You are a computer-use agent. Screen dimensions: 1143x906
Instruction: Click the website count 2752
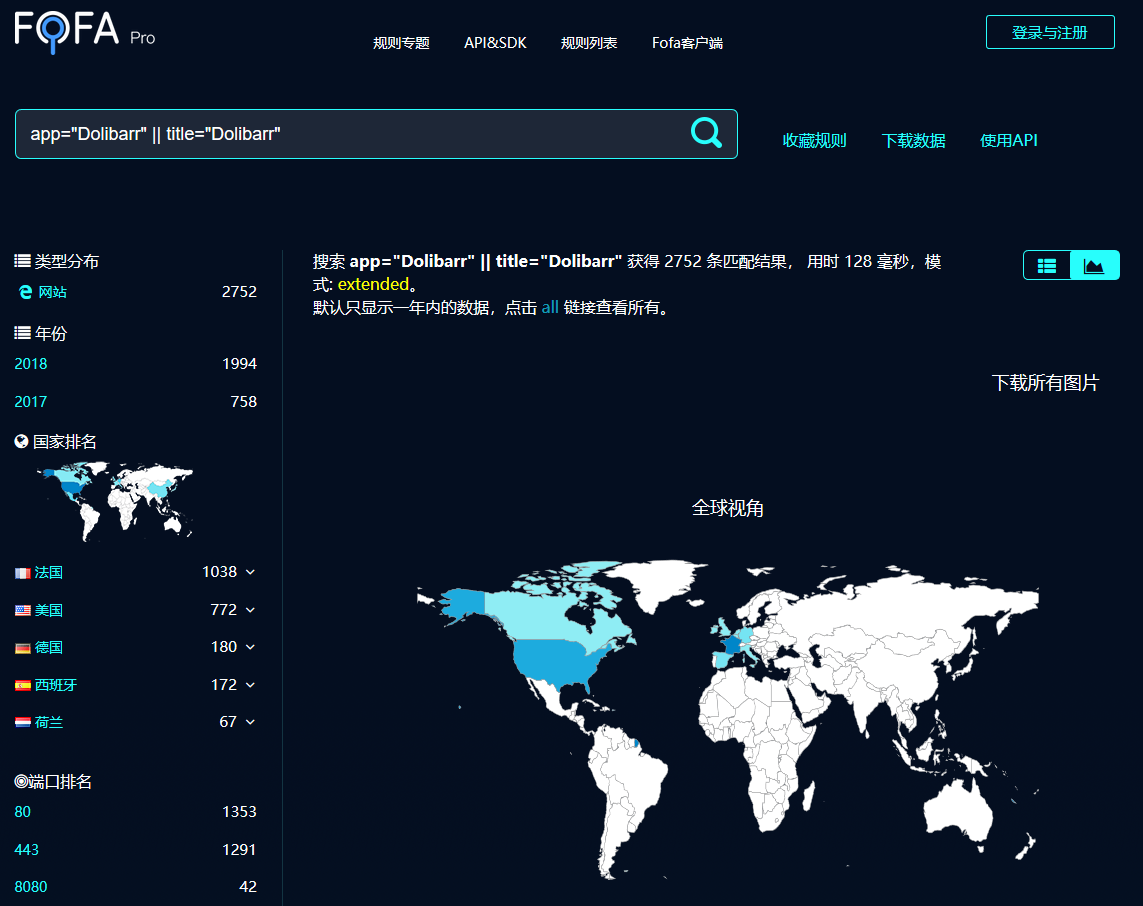239,292
